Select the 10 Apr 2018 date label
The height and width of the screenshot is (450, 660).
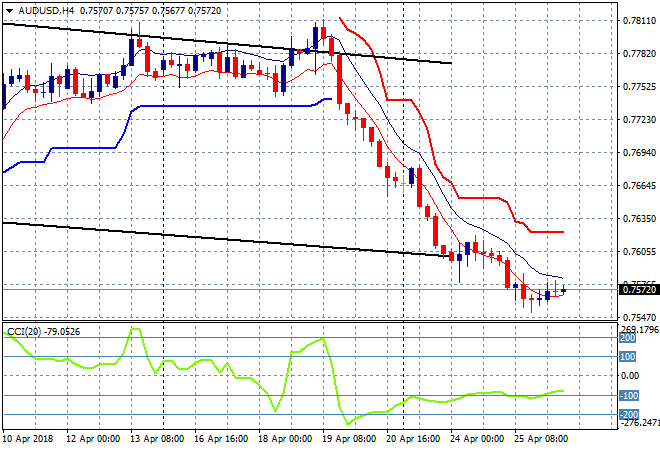(x=28, y=439)
